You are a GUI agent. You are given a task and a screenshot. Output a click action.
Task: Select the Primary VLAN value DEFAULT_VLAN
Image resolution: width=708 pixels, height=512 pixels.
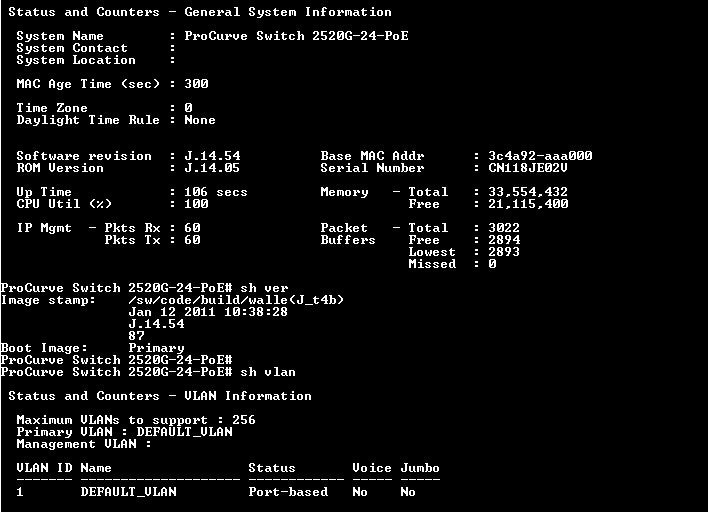pos(184,432)
